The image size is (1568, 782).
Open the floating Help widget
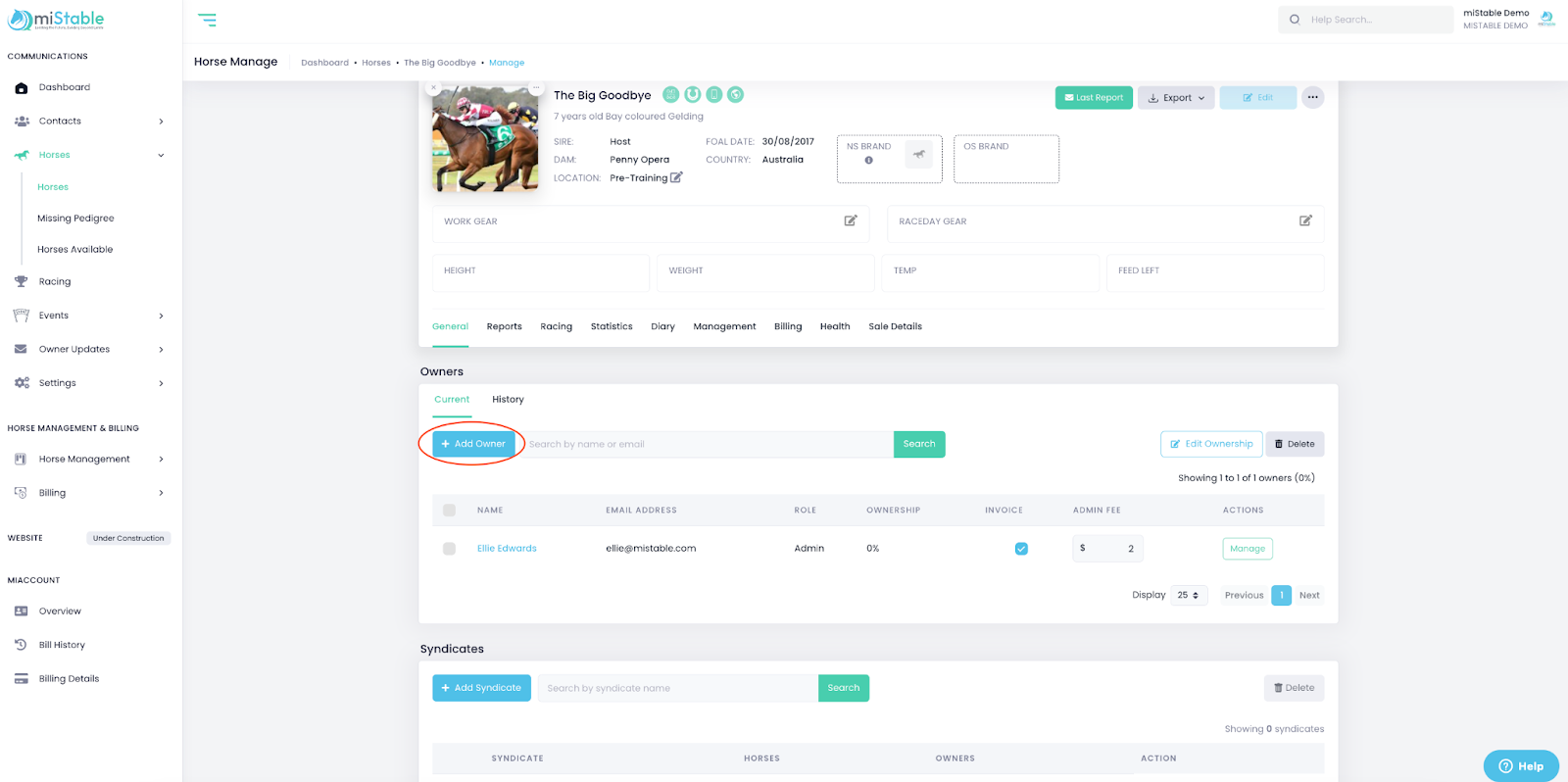[x=1521, y=765]
